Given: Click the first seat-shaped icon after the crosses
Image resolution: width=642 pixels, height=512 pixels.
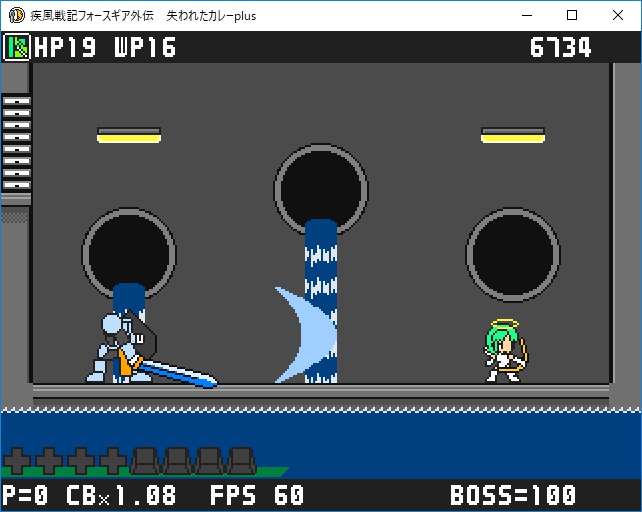Looking at the screenshot, I should coord(145,461).
